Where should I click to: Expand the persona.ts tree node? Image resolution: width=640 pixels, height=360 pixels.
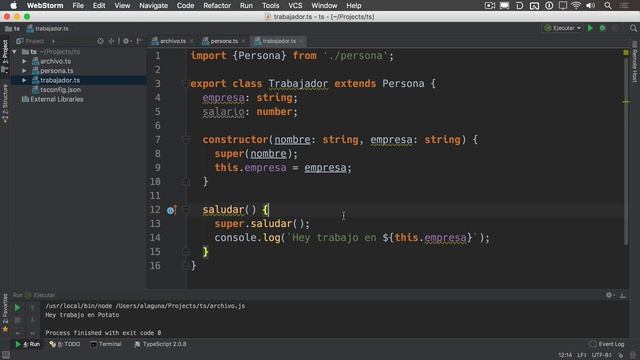[x=24, y=71]
